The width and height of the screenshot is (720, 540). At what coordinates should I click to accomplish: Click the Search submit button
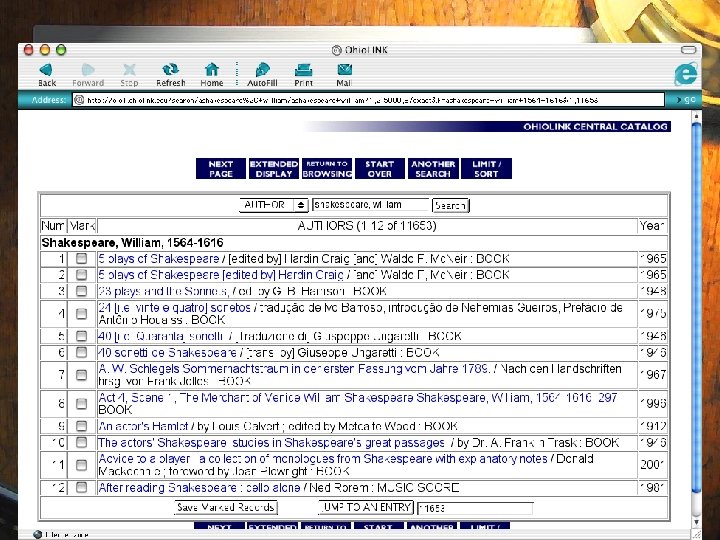coord(450,205)
